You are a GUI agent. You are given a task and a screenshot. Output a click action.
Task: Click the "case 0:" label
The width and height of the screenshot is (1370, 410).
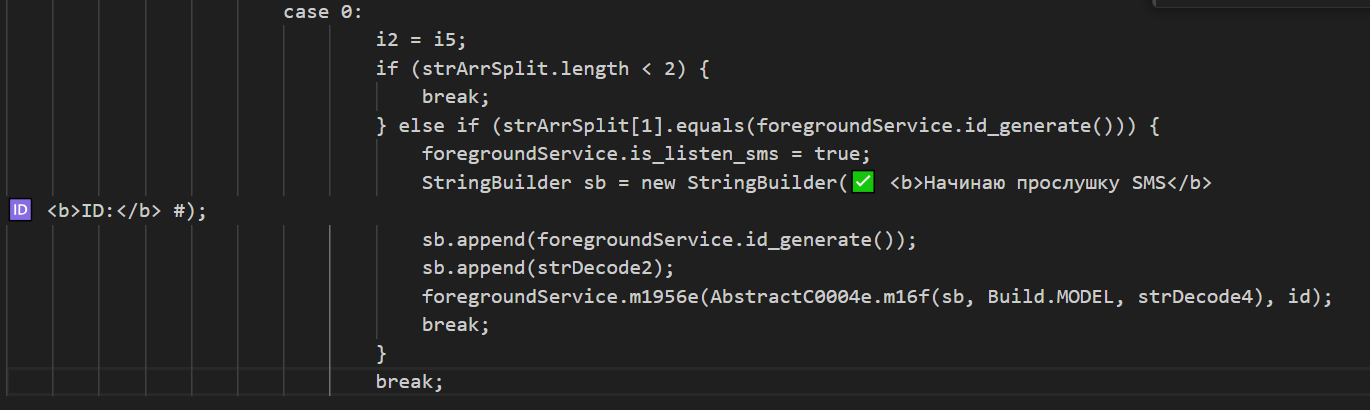click(x=323, y=12)
